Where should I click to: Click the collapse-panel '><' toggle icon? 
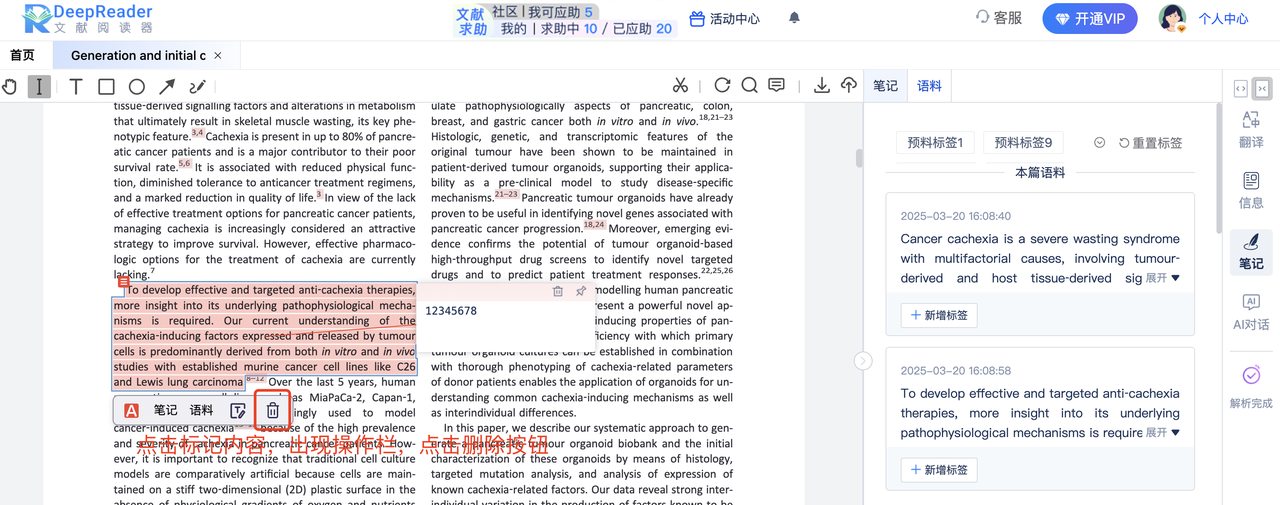pyautogui.click(x=1262, y=89)
